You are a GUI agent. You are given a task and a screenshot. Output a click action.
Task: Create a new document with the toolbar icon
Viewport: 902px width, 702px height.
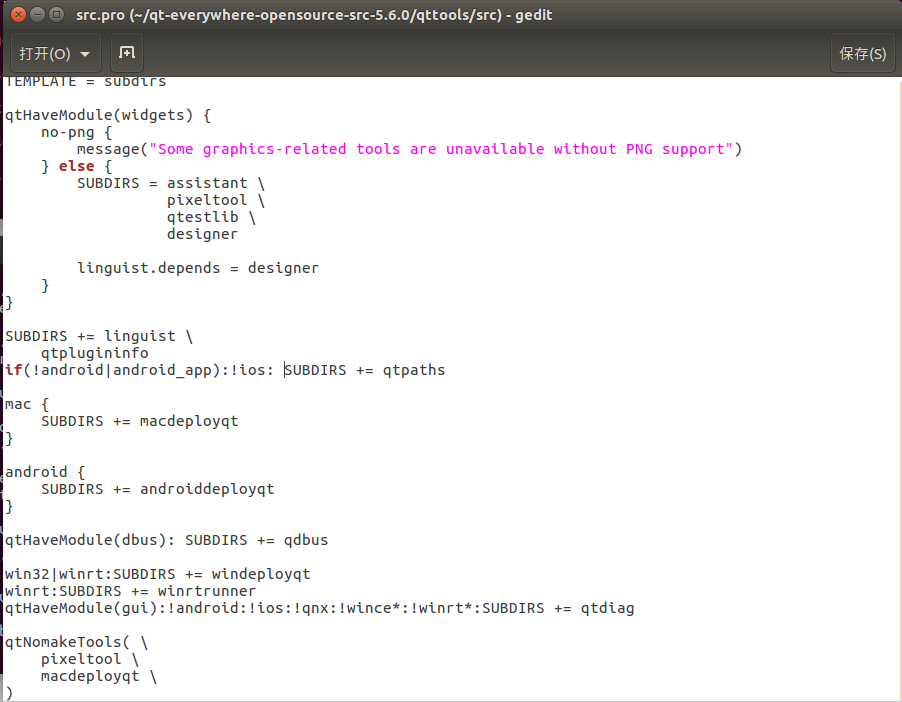127,54
